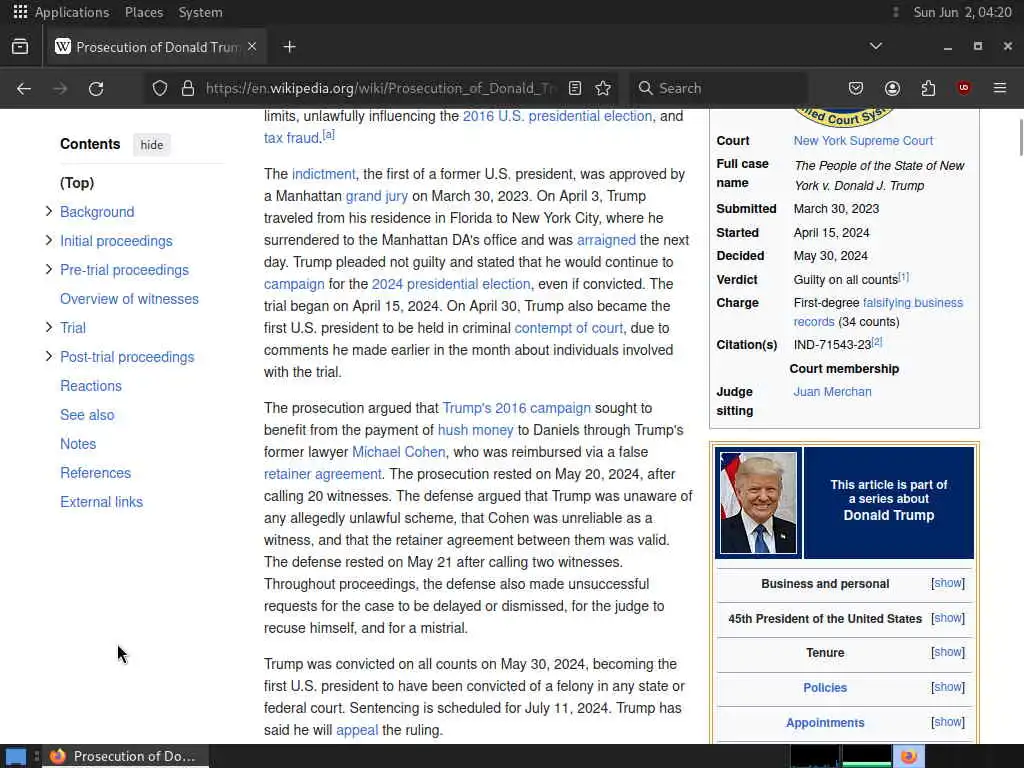Click footnote [a] after tax fraud
Viewport: 1024px width, 768px height.
(328, 135)
